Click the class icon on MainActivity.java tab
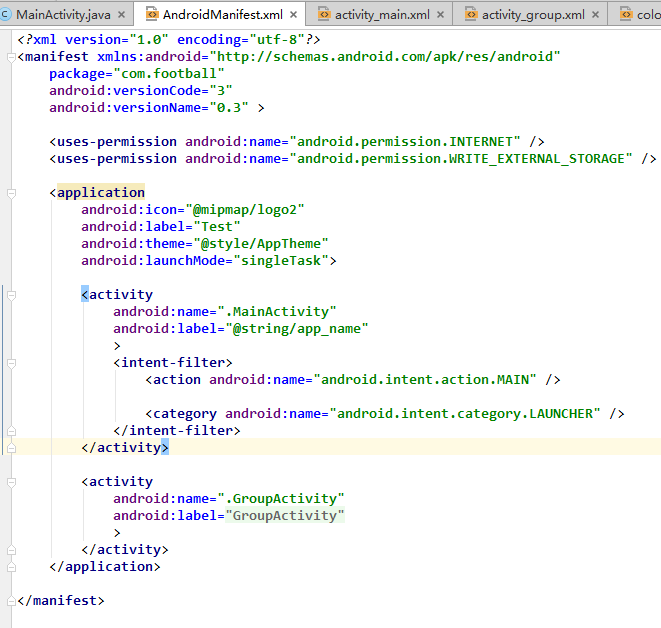The width and height of the screenshot is (661, 628). (x=5, y=15)
